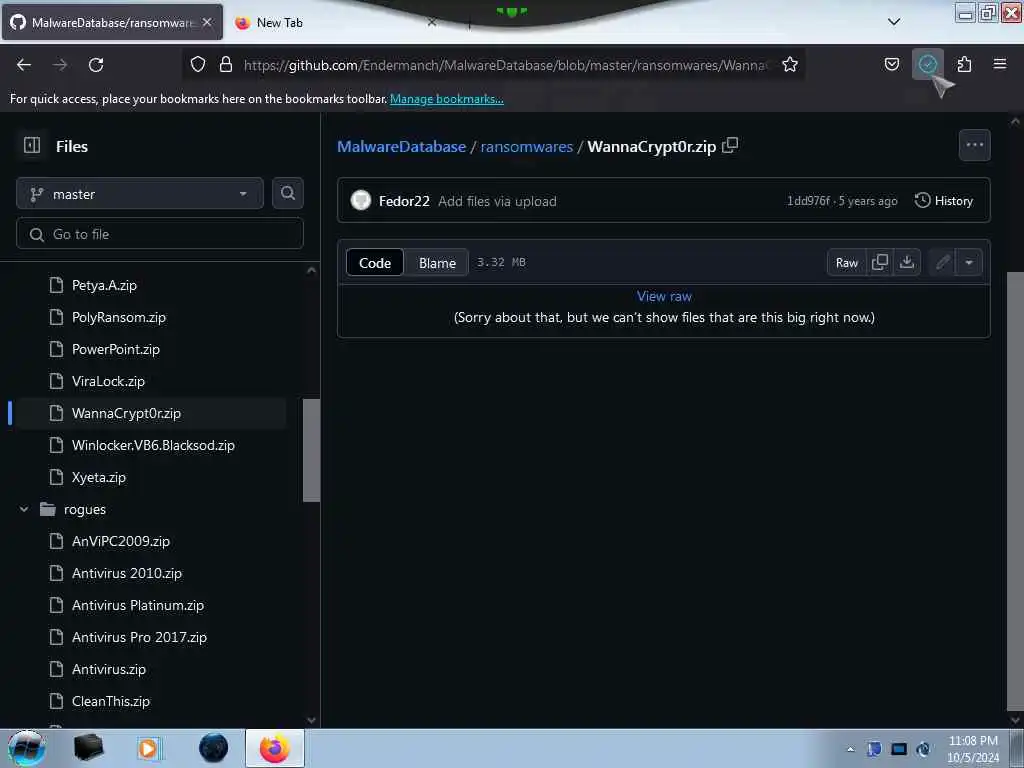Open the Firefox hamburger menu

point(1000,64)
